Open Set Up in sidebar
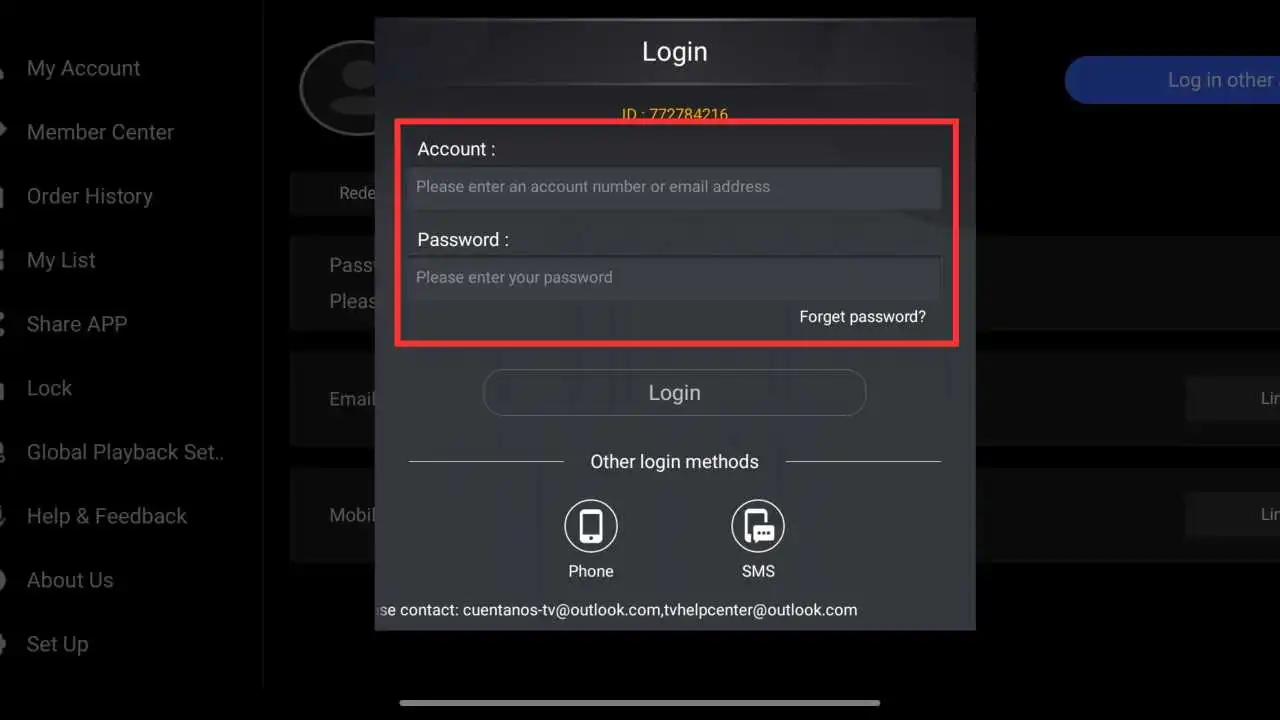The image size is (1280, 720). (x=57, y=644)
